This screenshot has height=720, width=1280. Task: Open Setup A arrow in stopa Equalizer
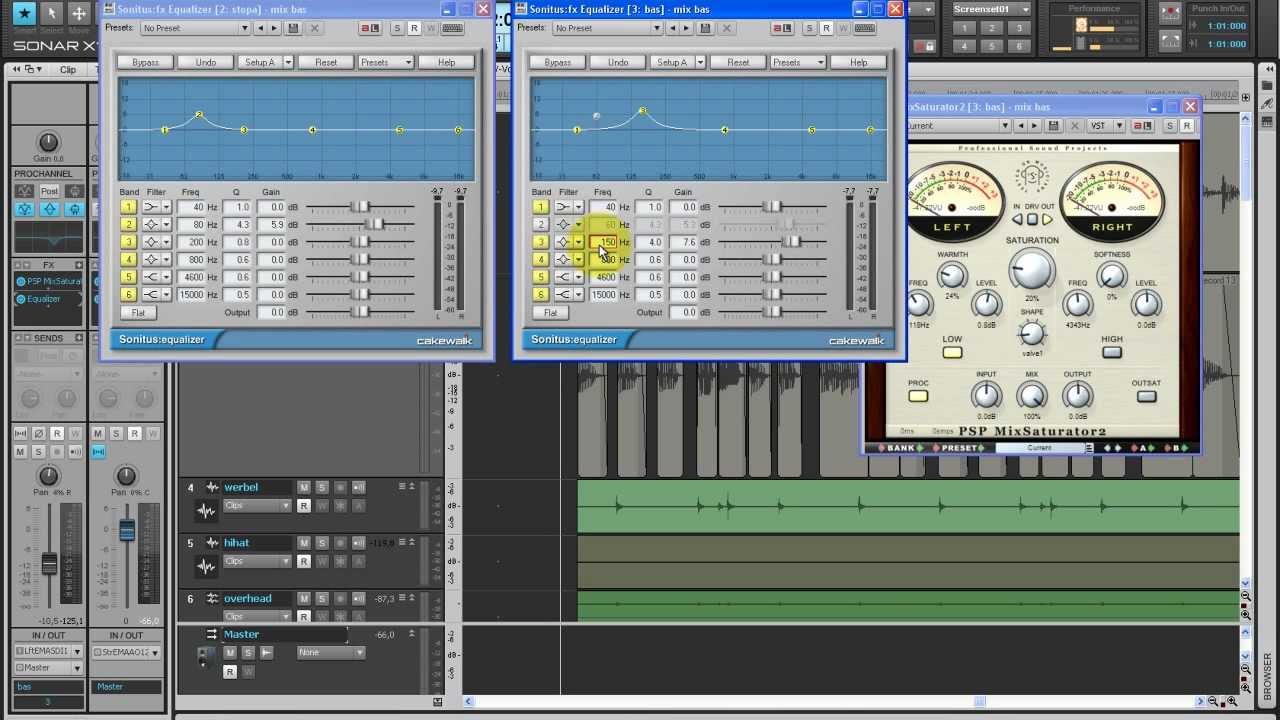tap(287, 62)
